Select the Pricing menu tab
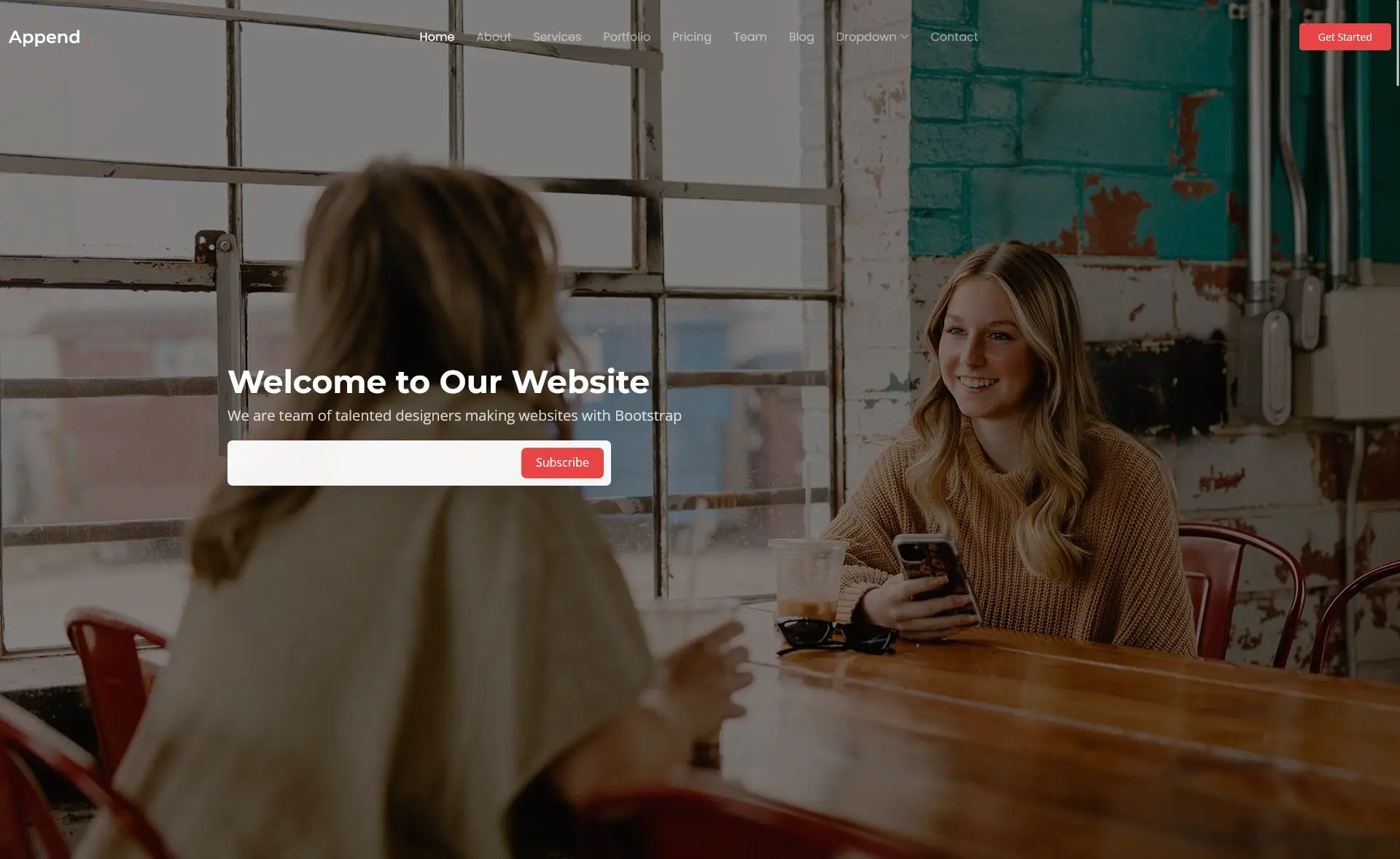This screenshot has width=1400, height=859. 692,36
